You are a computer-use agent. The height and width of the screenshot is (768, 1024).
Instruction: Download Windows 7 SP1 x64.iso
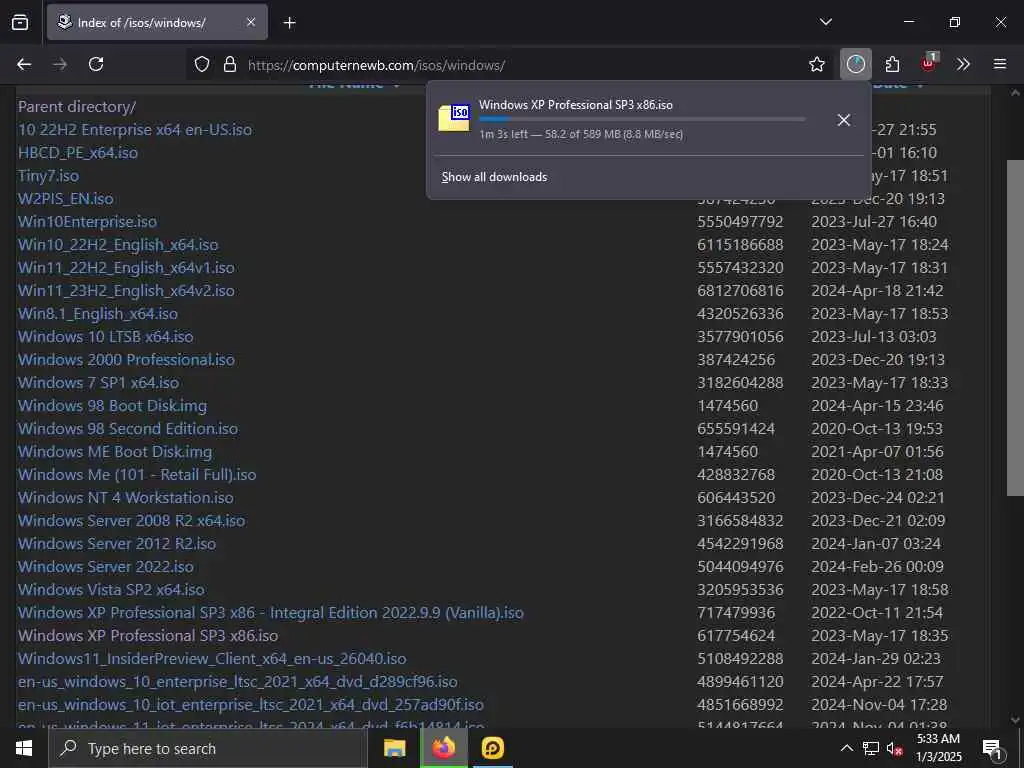(x=99, y=383)
